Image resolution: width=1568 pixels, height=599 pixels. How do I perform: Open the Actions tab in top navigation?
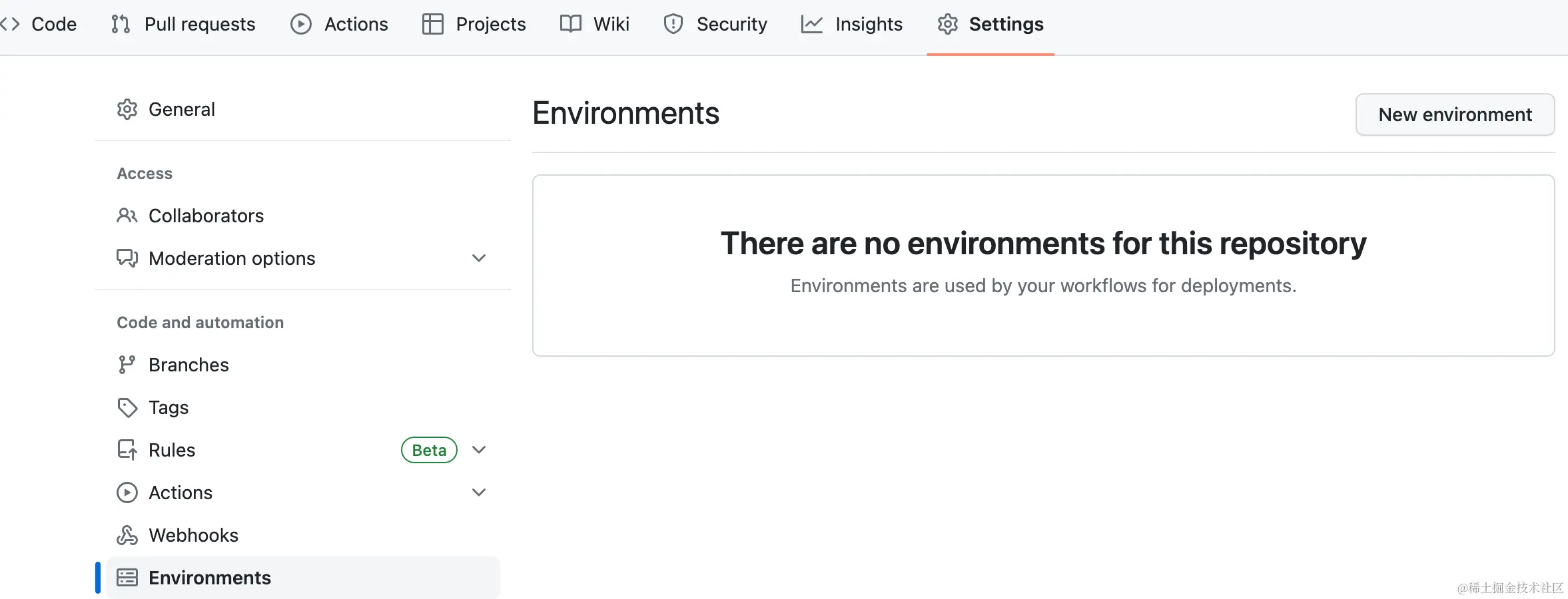point(339,24)
